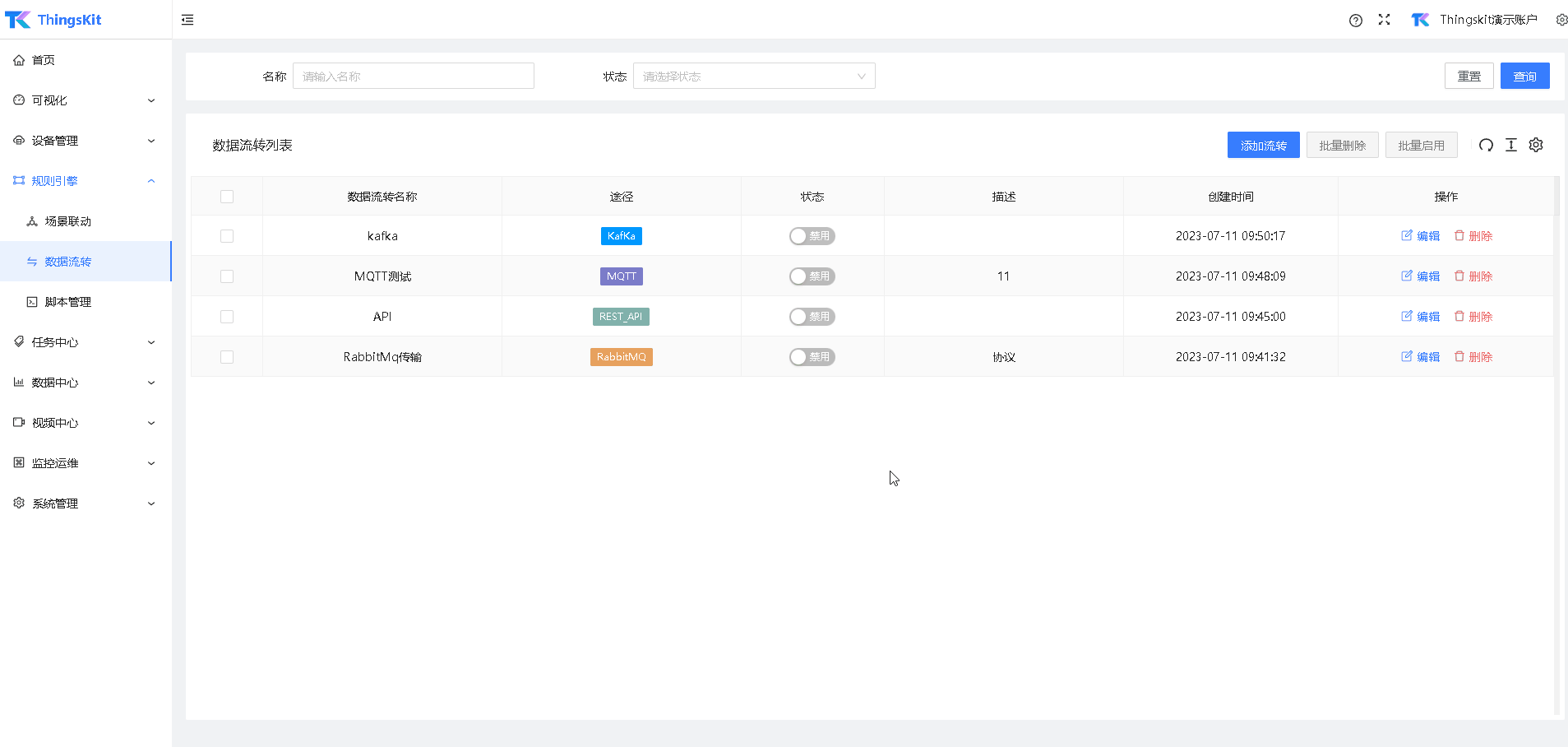Screen dimensions: 1568x747
Task: Open the help question mark icon
Action: (x=1355, y=21)
